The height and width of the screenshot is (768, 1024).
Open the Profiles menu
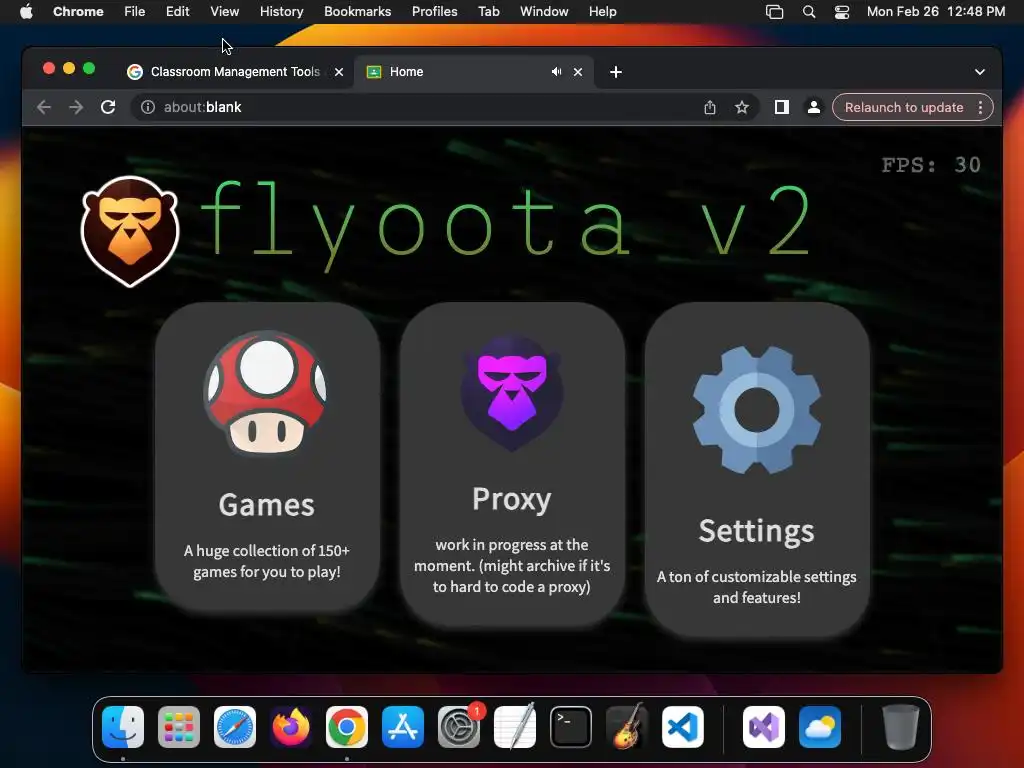coord(434,12)
